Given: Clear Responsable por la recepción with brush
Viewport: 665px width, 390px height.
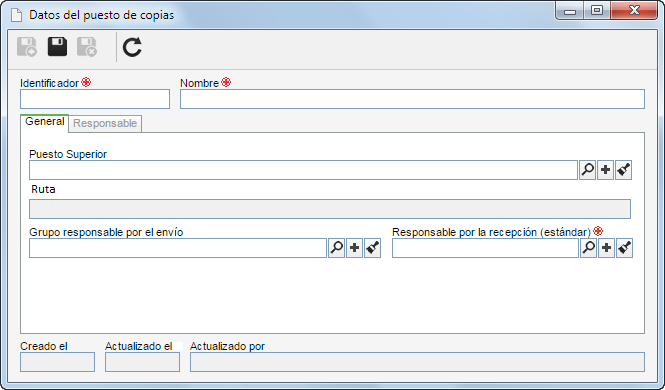Looking at the screenshot, I should click(x=624, y=248).
